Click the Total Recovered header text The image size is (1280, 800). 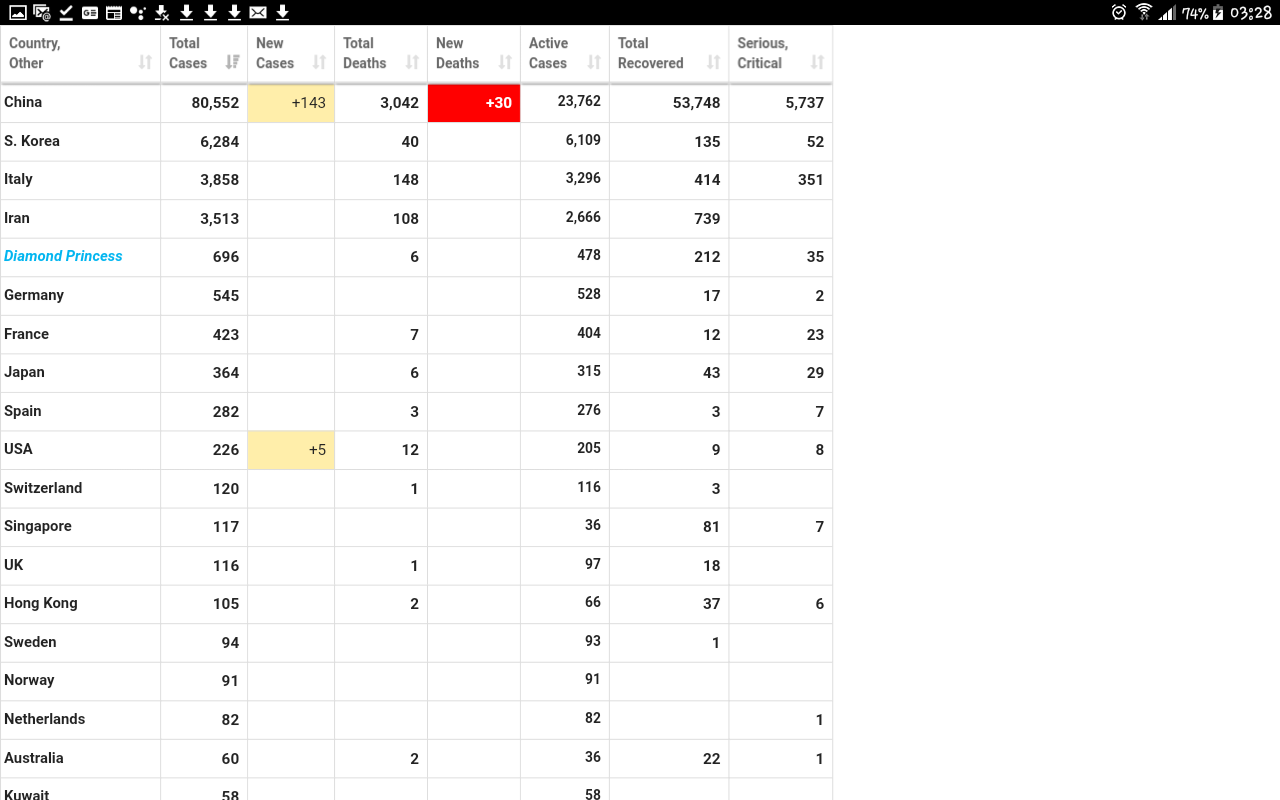pyautogui.click(x=650, y=53)
